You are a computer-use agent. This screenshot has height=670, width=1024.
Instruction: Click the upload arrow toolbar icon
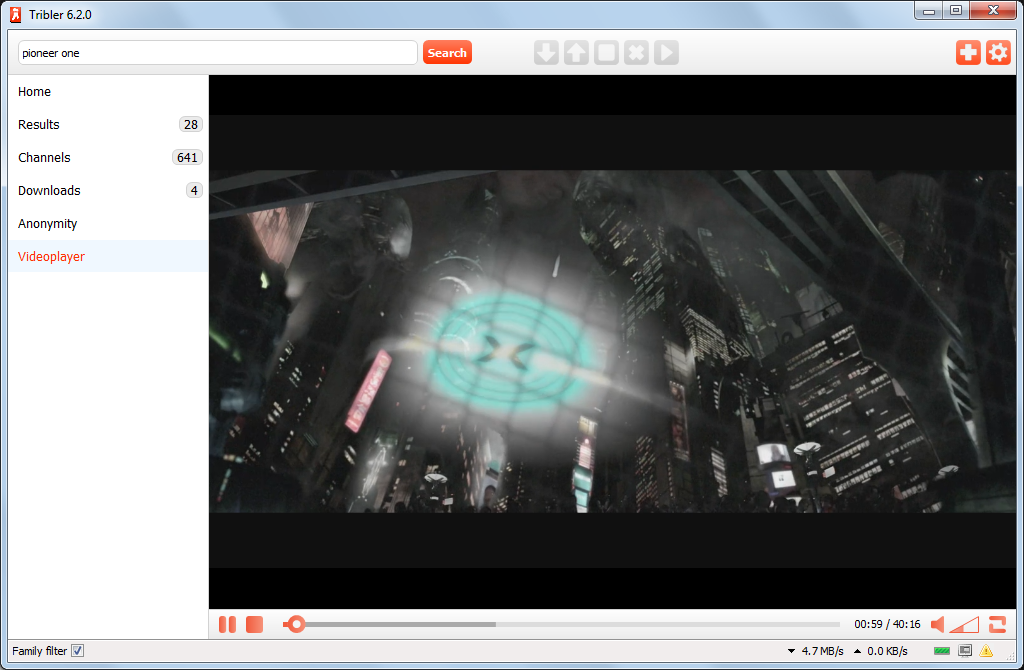pyautogui.click(x=576, y=53)
